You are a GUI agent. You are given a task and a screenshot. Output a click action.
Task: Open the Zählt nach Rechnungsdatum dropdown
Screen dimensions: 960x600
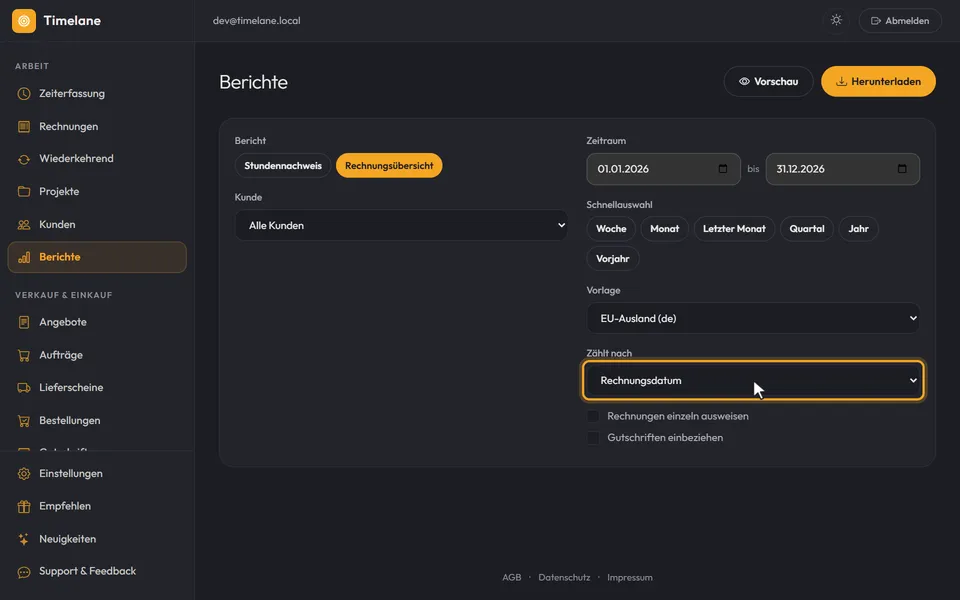(753, 380)
